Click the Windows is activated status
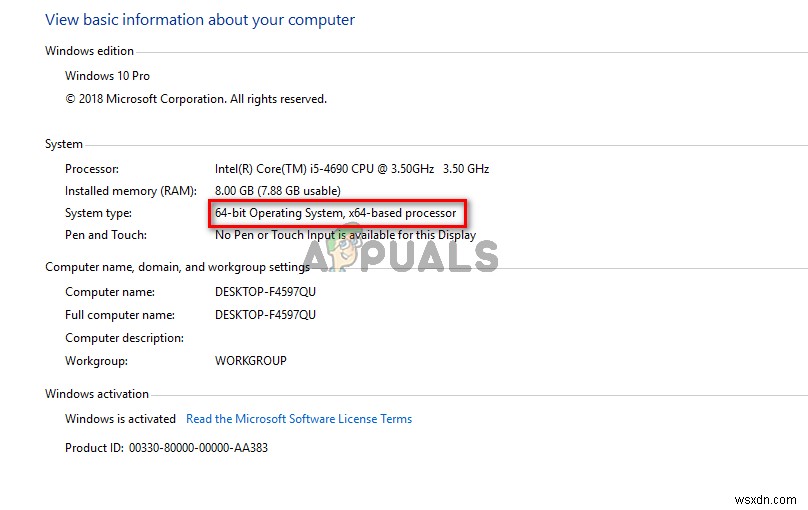Screen dimensions: 808x510 (x=121, y=419)
